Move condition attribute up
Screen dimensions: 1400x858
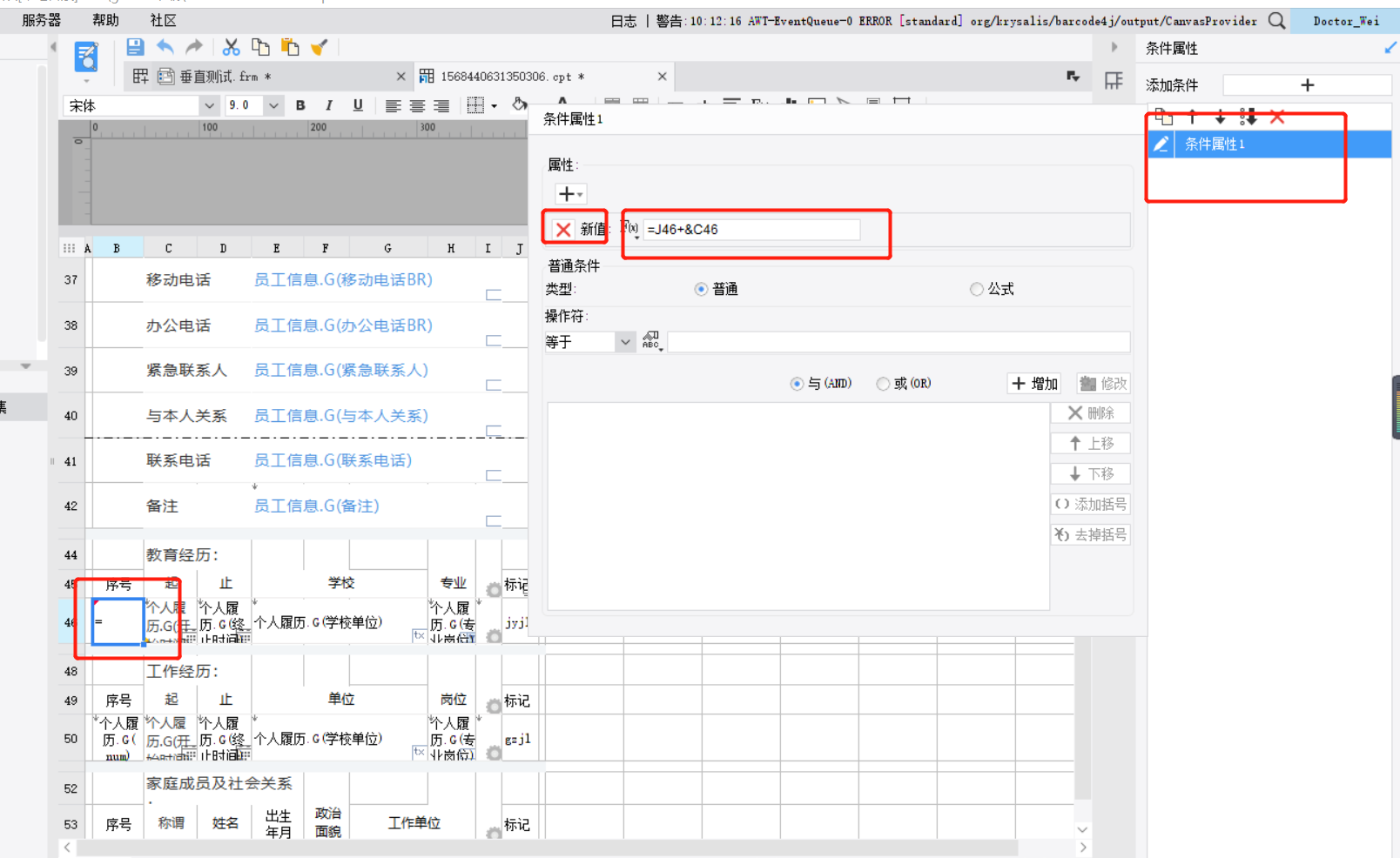(1193, 117)
